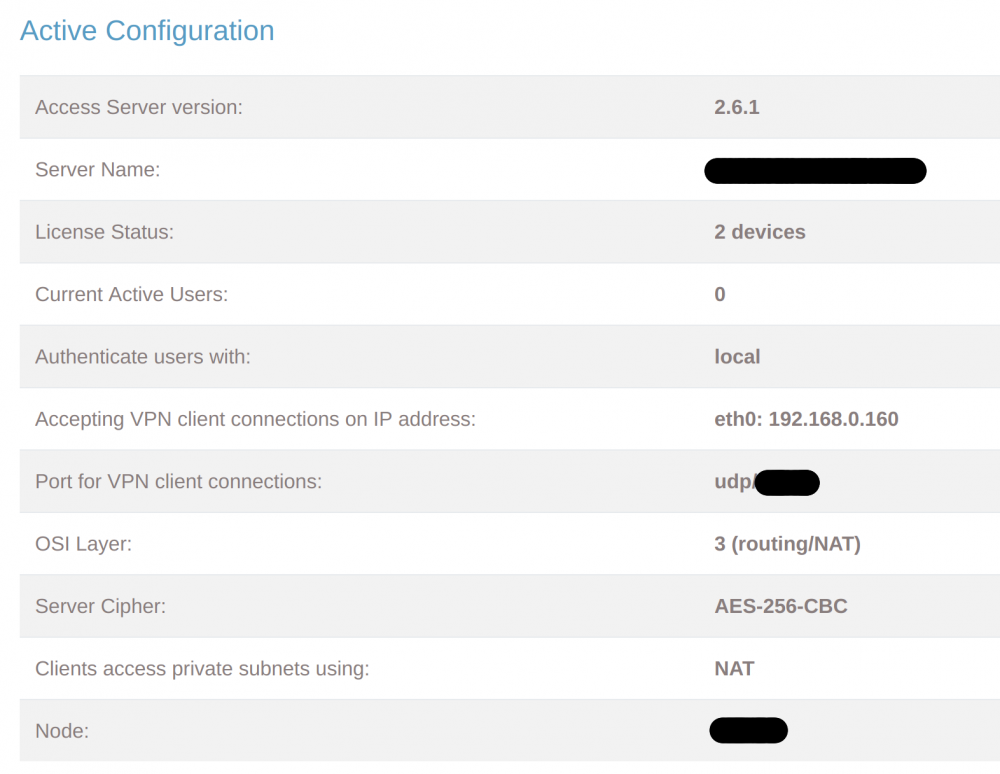Screen dimensions: 1000x774
Task: Click the active users count 0
Action: click(x=719, y=295)
